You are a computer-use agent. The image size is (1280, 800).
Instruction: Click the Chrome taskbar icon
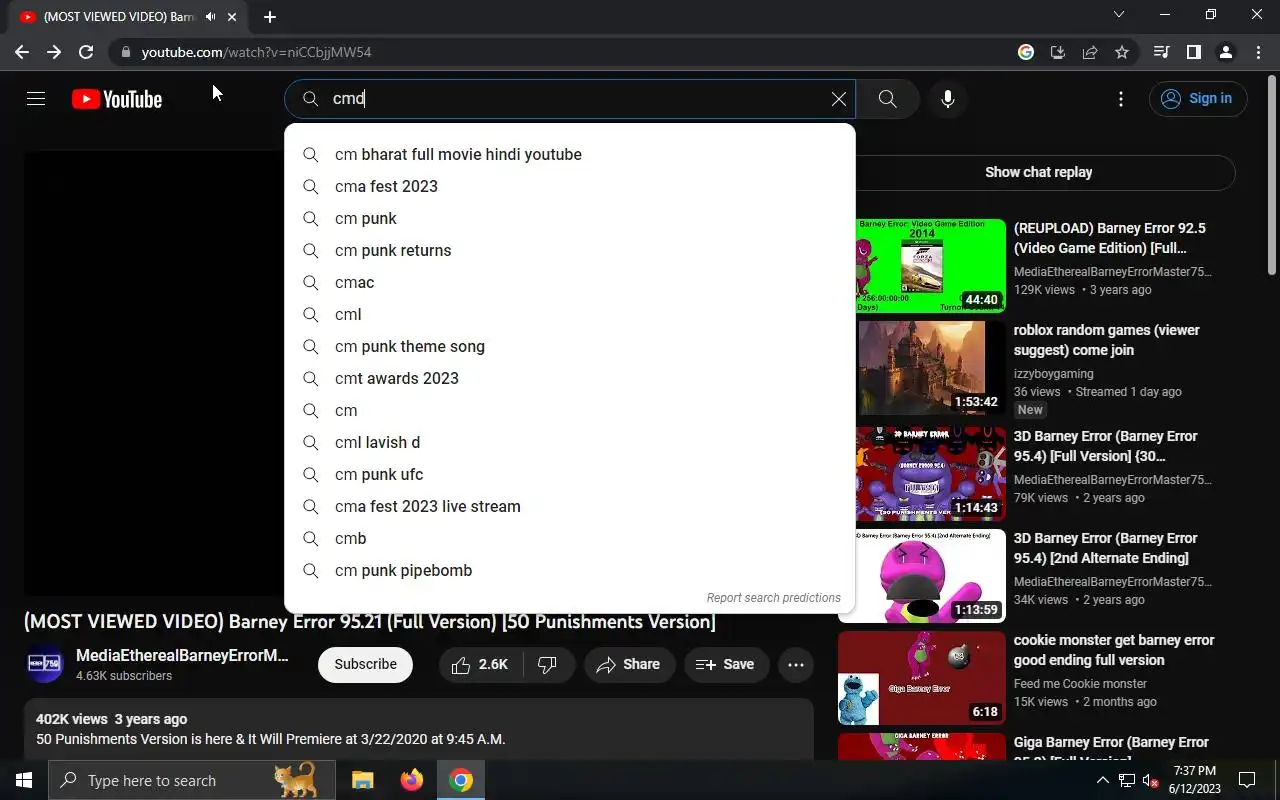(x=461, y=780)
